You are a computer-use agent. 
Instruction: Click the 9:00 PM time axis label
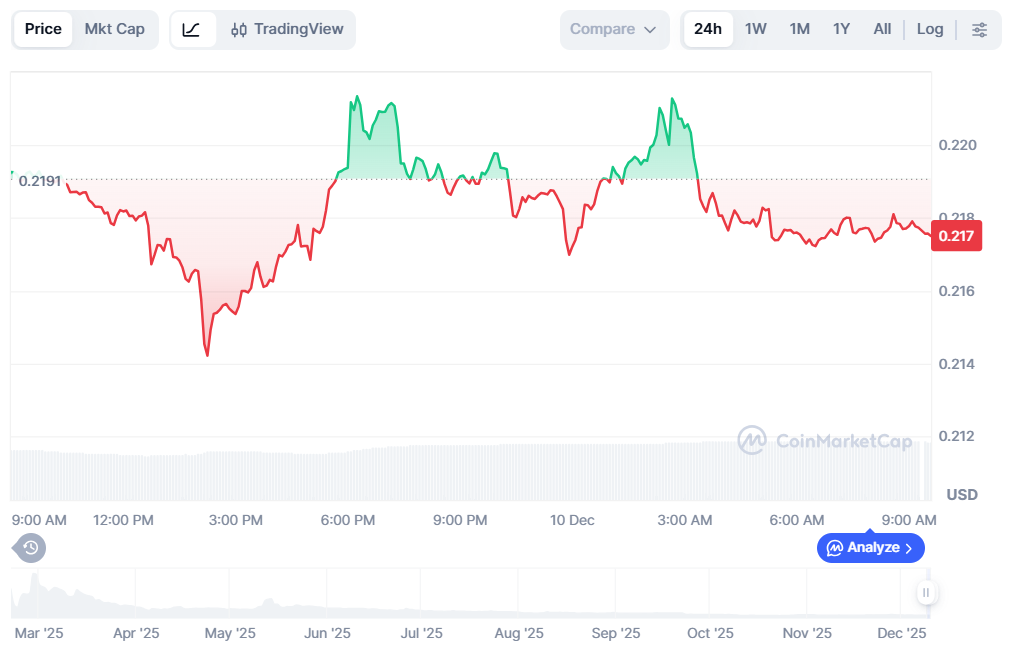[x=460, y=520]
